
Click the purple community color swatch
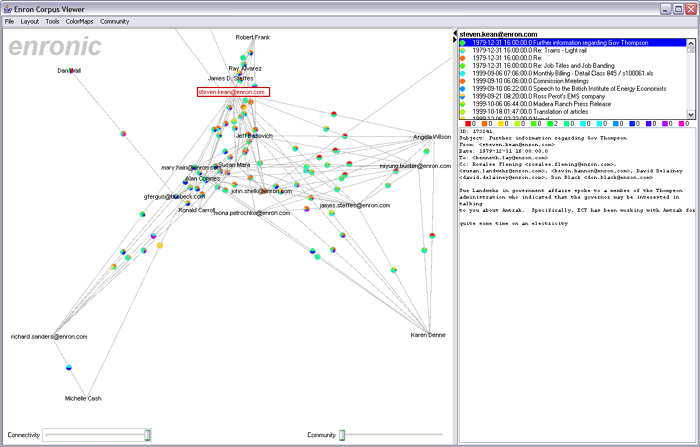tap(665, 124)
